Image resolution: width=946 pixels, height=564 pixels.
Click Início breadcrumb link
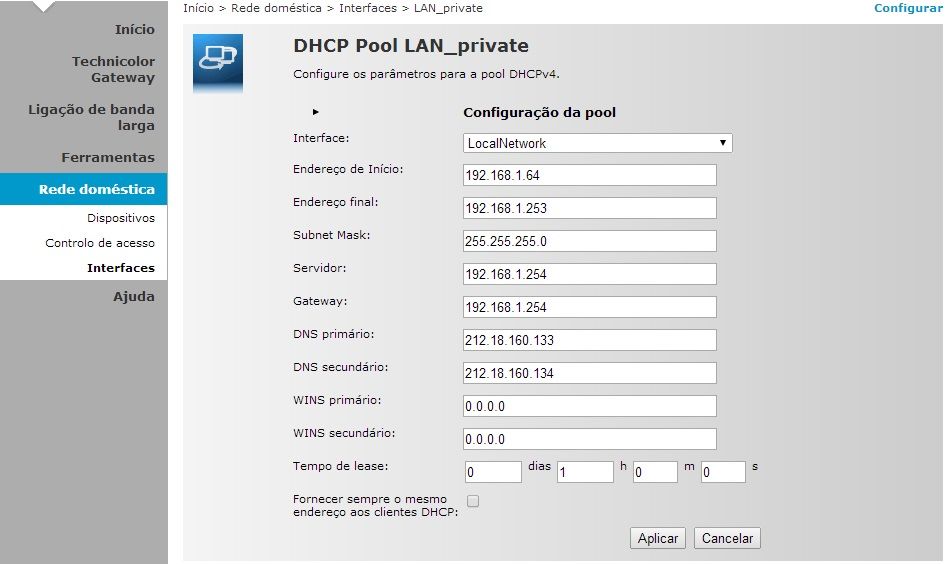[198, 8]
